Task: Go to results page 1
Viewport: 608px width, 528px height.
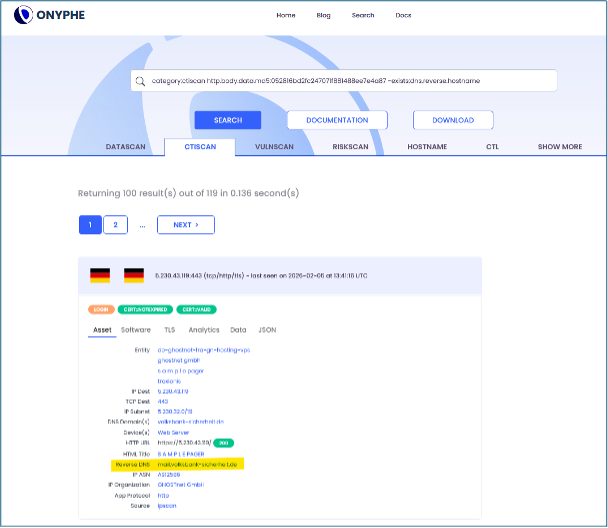Action: (90, 225)
